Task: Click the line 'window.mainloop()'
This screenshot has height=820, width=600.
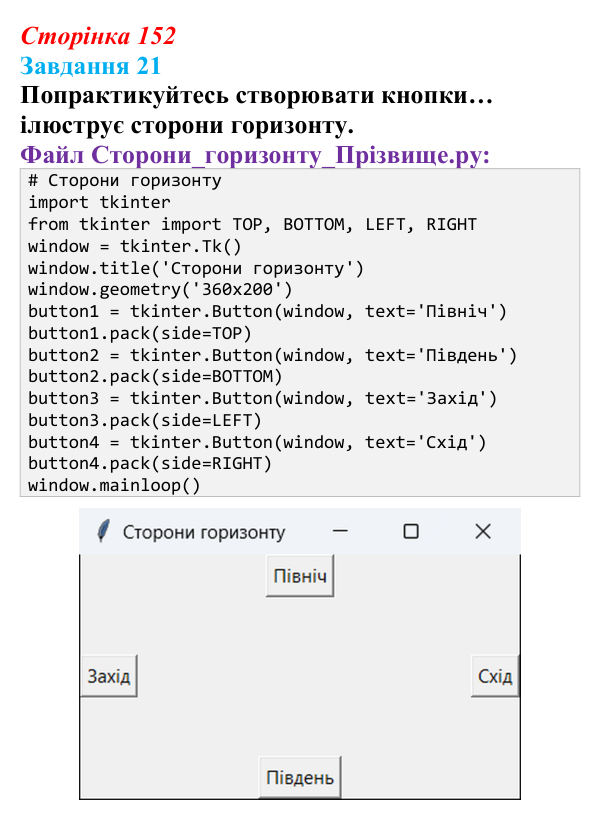Action: pos(115,486)
